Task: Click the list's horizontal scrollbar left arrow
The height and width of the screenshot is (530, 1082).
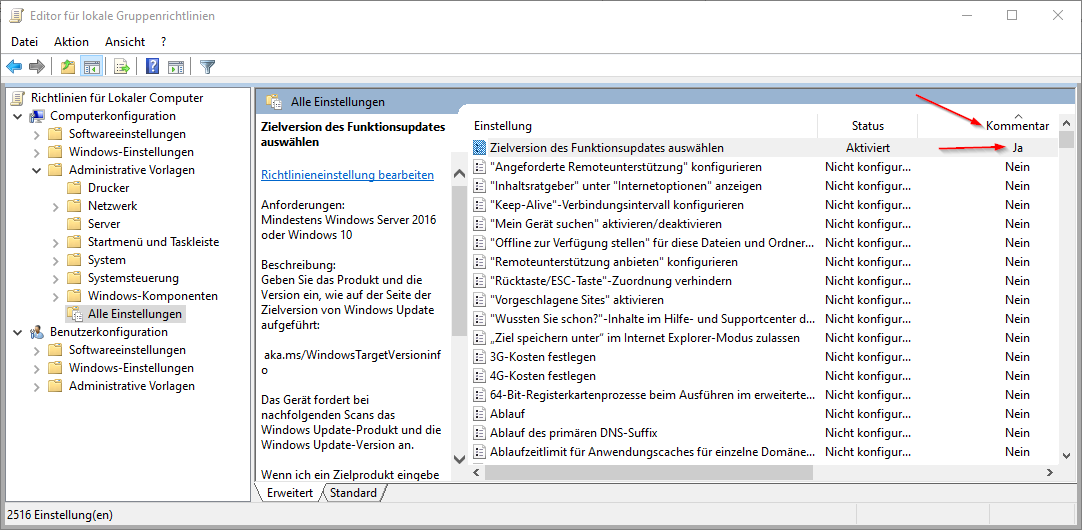Action: click(476, 473)
